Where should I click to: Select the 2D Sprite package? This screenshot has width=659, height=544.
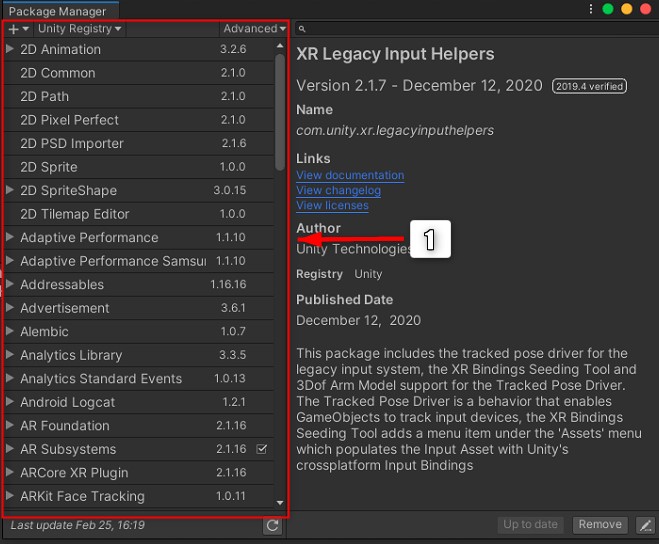pos(139,167)
